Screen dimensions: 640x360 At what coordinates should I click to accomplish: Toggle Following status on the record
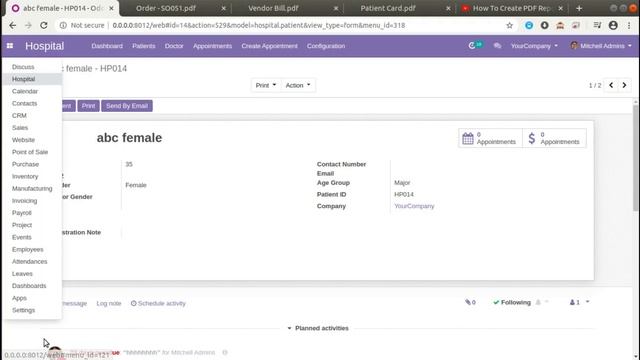[512, 302]
